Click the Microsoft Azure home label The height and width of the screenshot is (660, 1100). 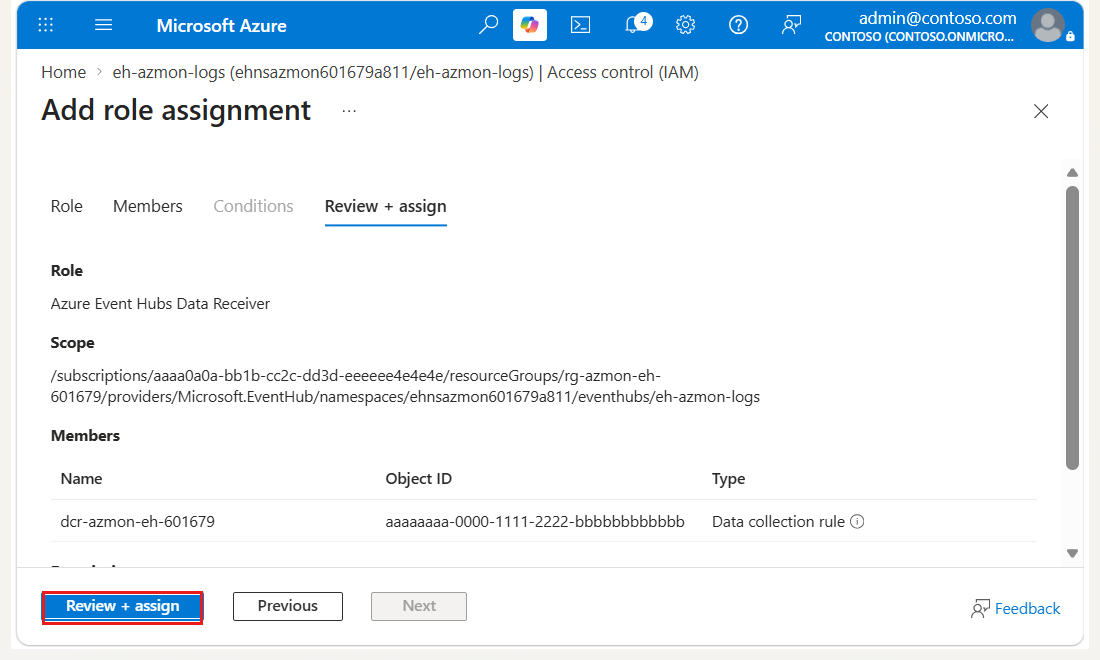coord(222,26)
